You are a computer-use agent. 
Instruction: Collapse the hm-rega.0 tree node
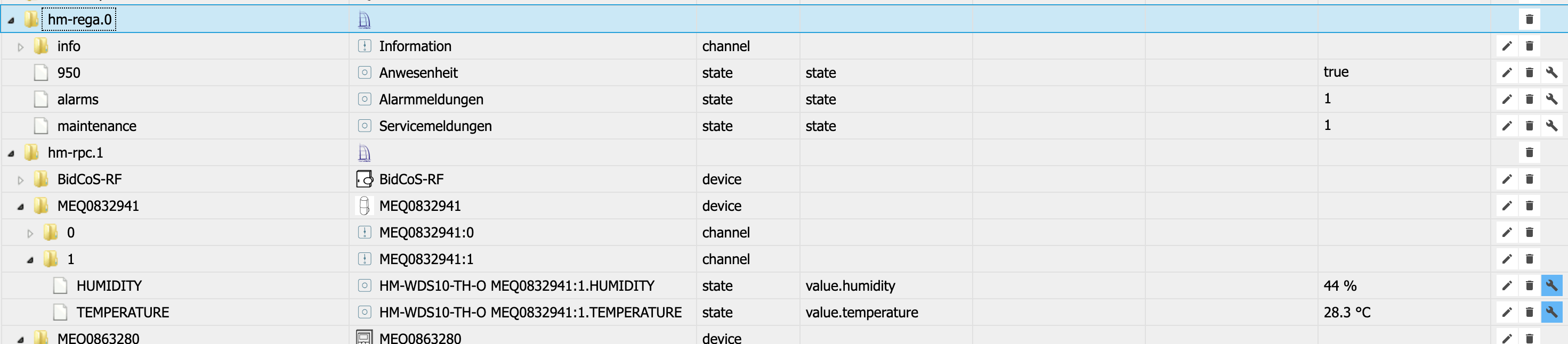tap(11, 20)
